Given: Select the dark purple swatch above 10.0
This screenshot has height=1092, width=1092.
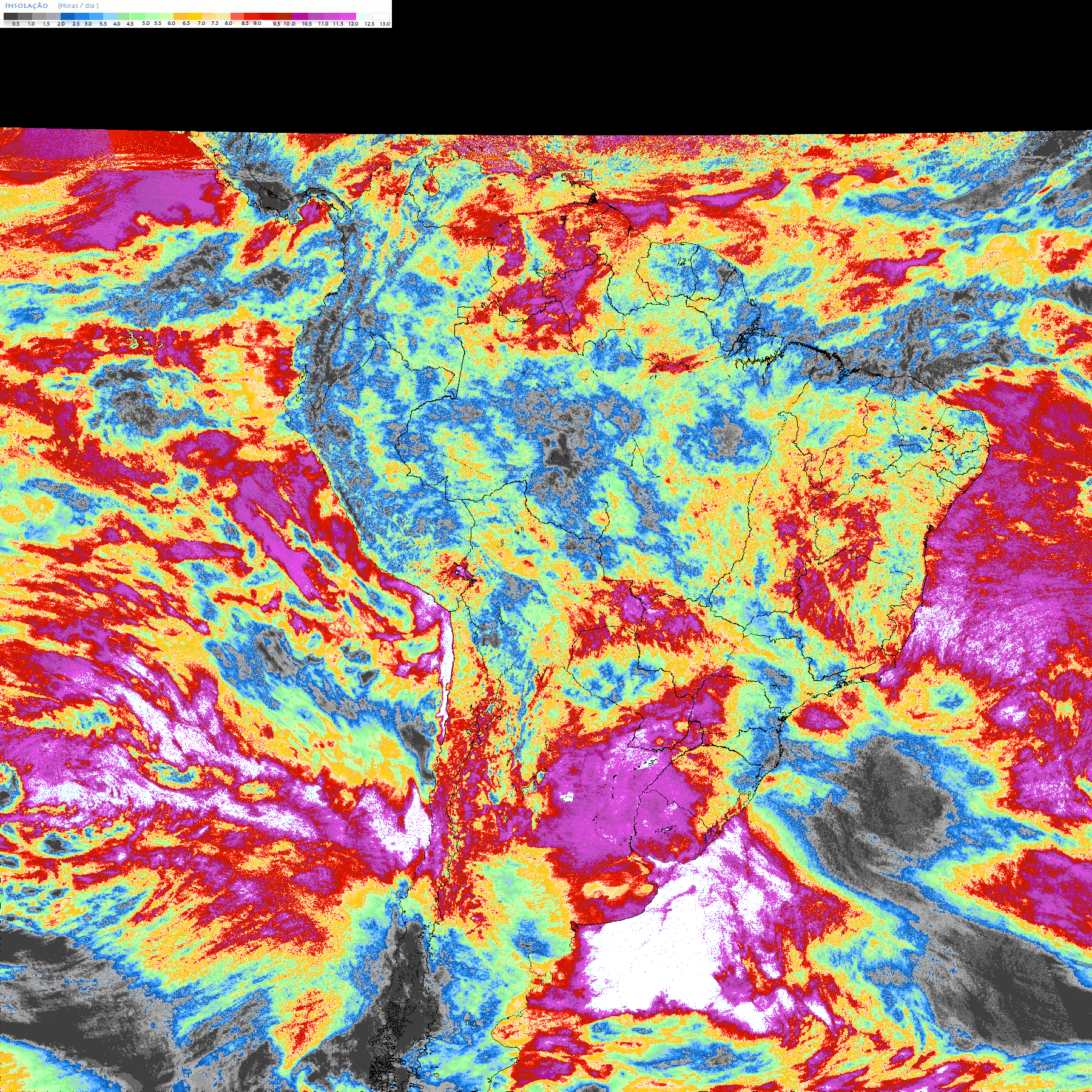Looking at the screenshot, I should (300, 16).
